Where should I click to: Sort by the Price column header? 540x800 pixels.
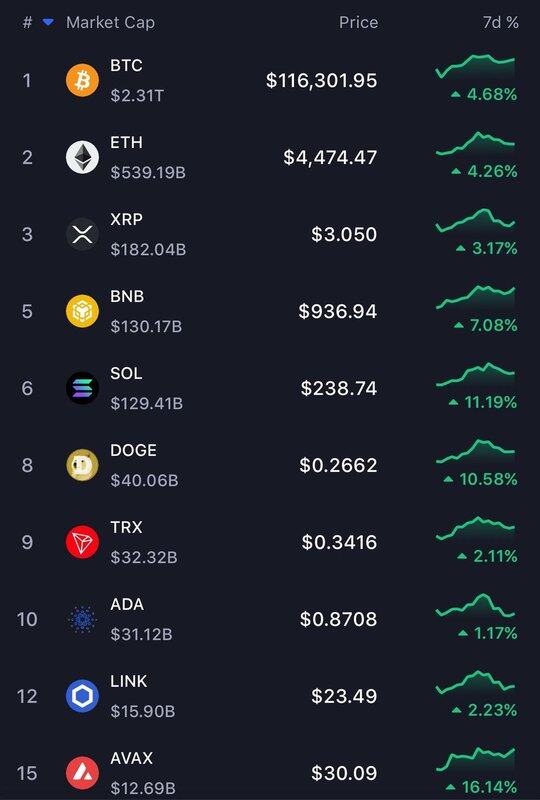pos(358,22)
